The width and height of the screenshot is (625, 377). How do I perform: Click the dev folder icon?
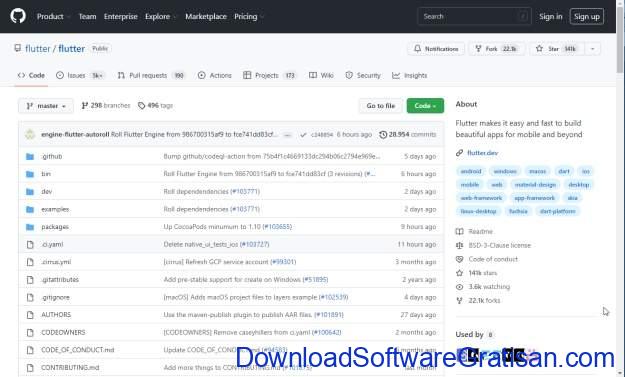tap(30, 192)
